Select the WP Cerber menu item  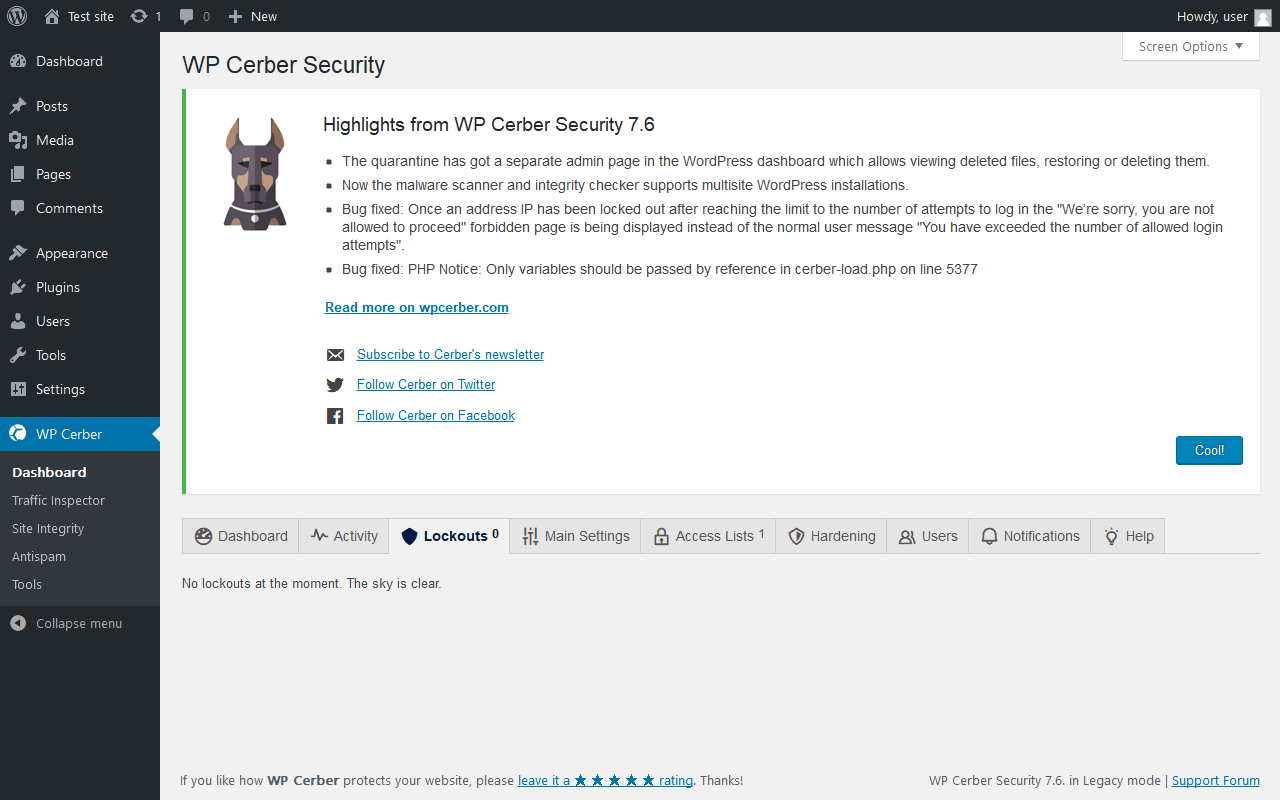point(80,434)
